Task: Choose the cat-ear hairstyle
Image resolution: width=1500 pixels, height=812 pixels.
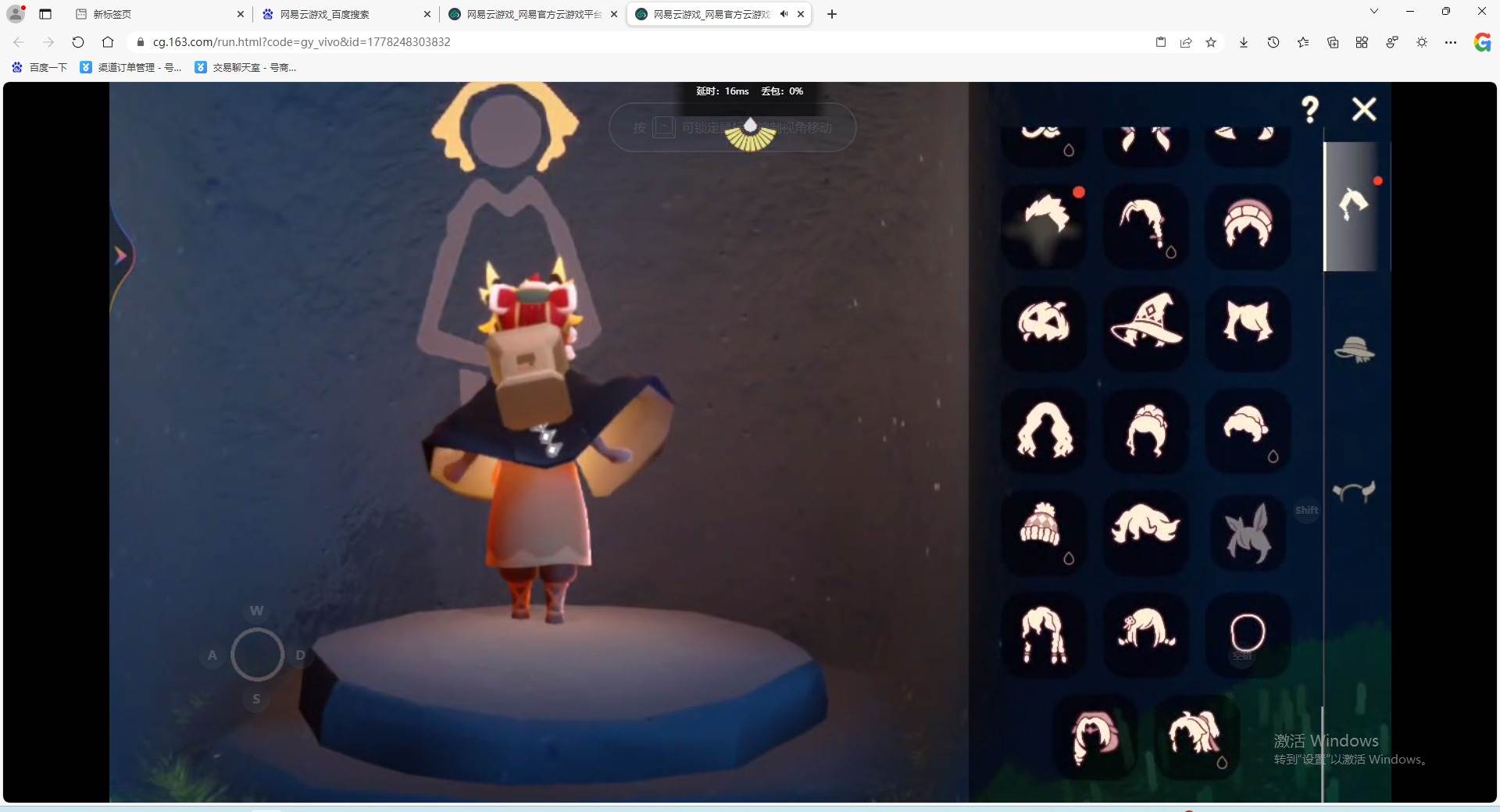Action: pyautogui.click(x=1248, y=327)
